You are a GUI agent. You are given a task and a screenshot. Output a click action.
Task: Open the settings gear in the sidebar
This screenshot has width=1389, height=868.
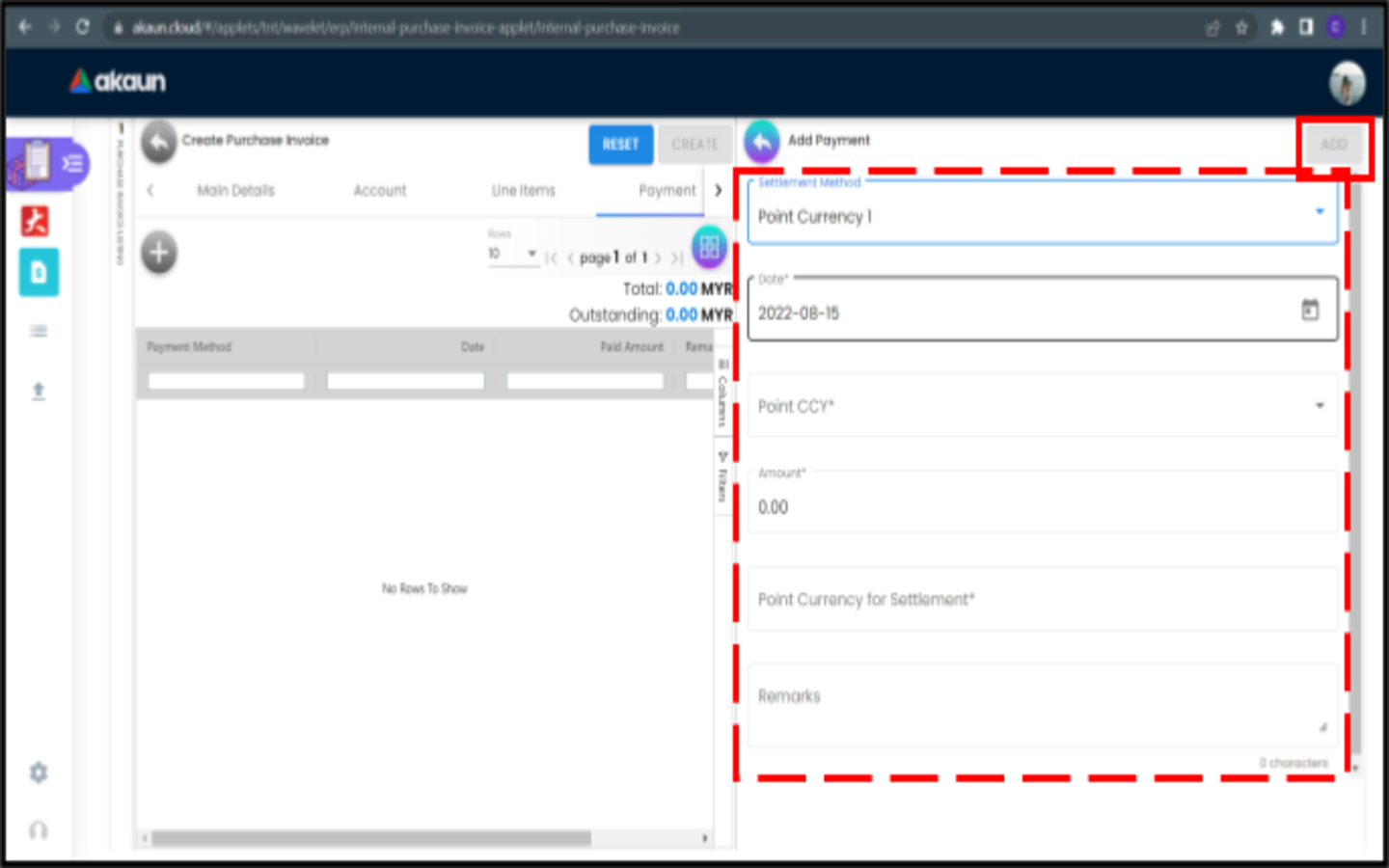point(39,773)
